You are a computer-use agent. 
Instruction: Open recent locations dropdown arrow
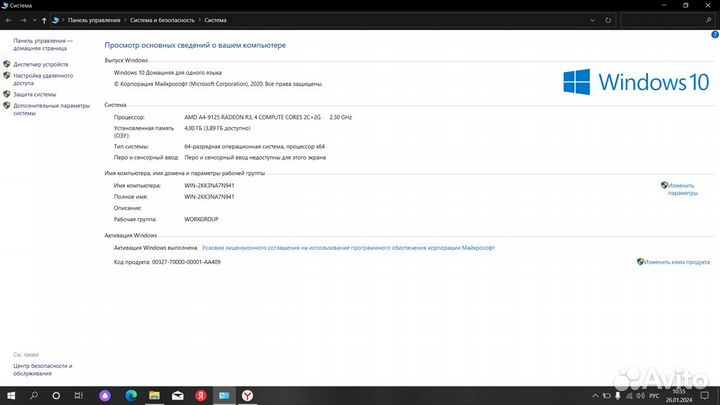click(34, 20)
